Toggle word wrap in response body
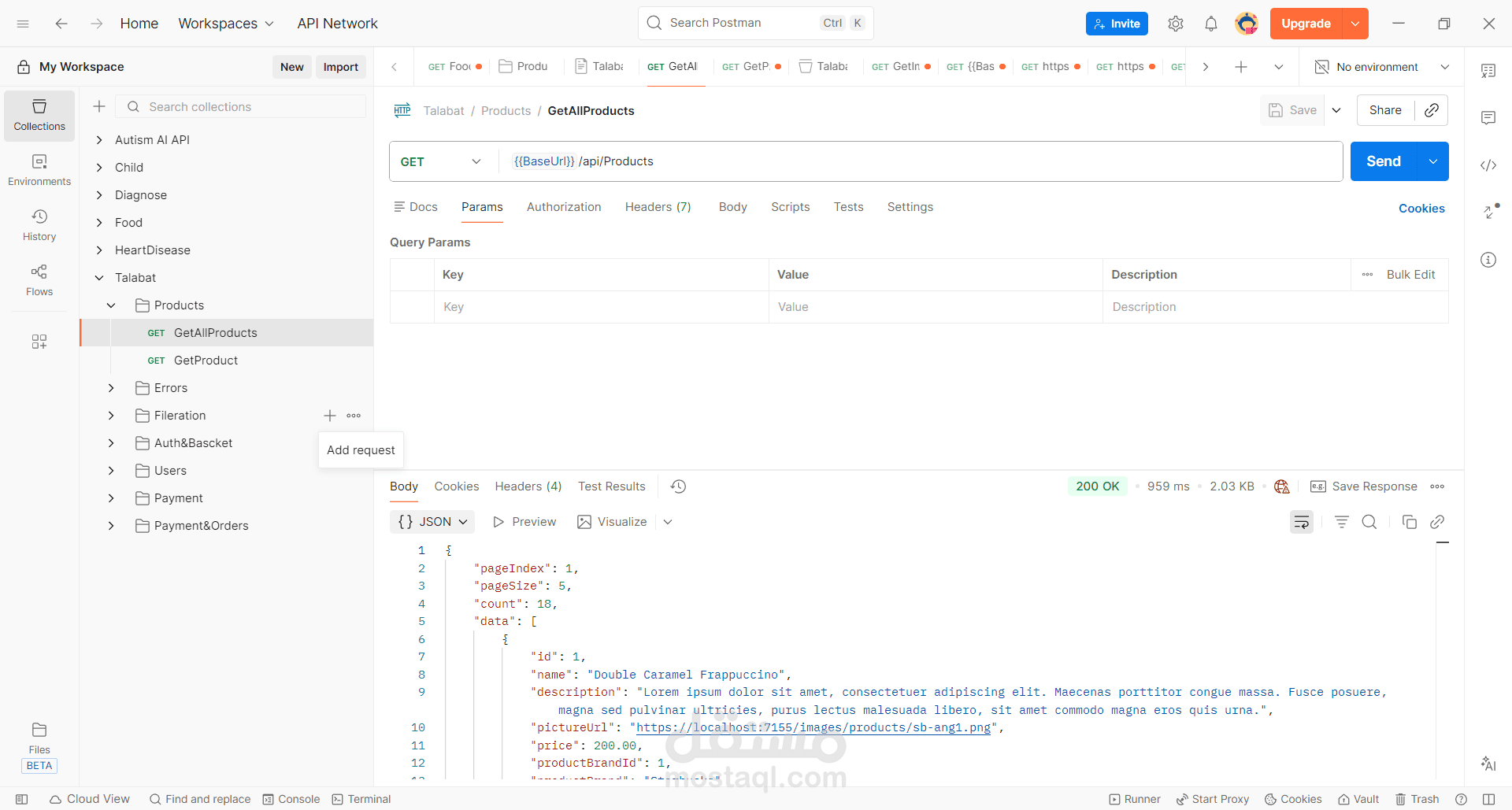 point(1302,522)
